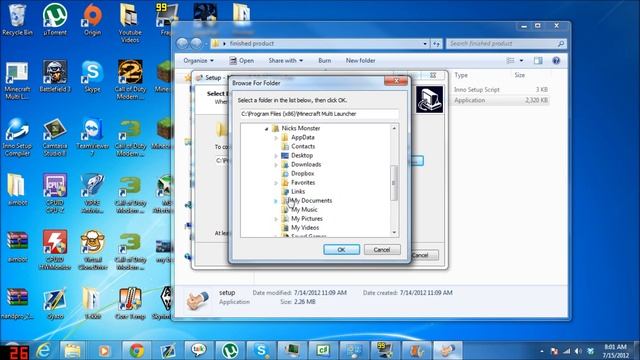The height and width of the screenshot is (360, 640).
Task: Launch Camtasia Studio 8 shortcut
Action: coord(55,138)
